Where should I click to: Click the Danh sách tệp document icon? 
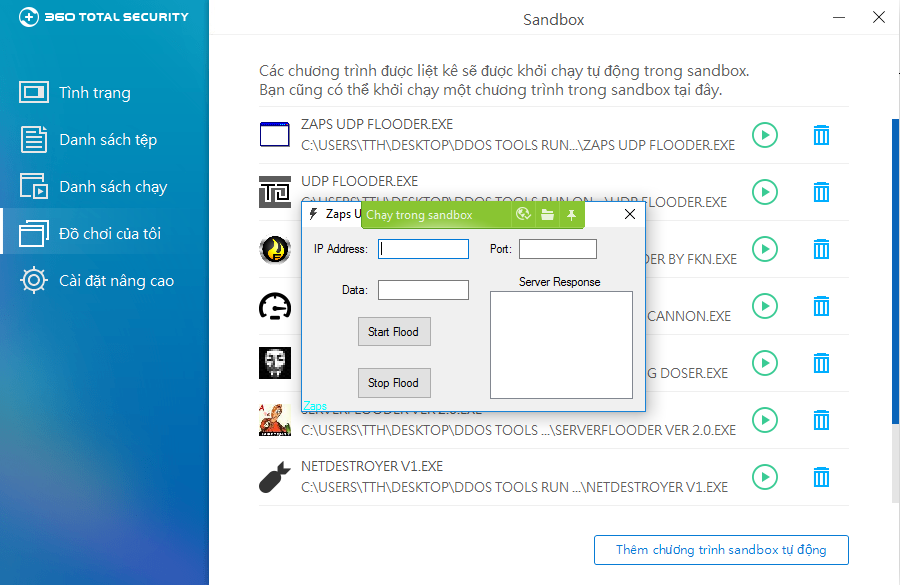pyautogui.click(x=34, y=140)
